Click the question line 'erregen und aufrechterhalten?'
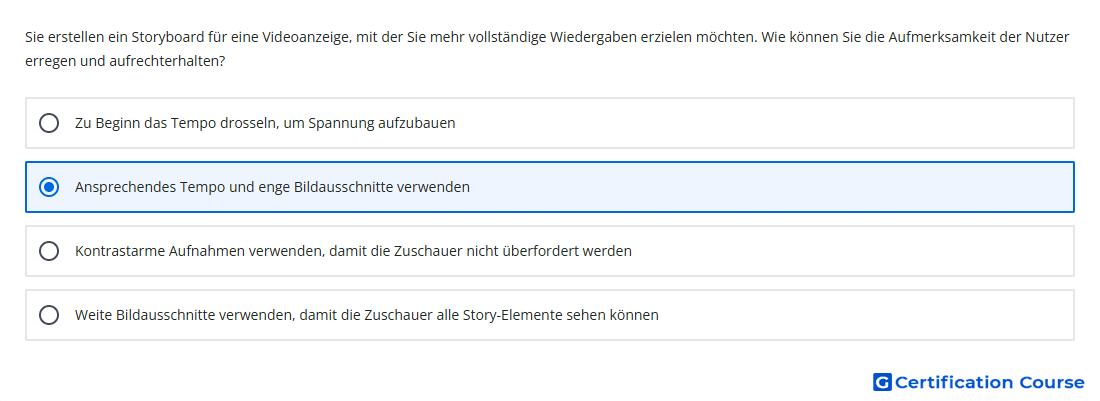 click(125, 62)
